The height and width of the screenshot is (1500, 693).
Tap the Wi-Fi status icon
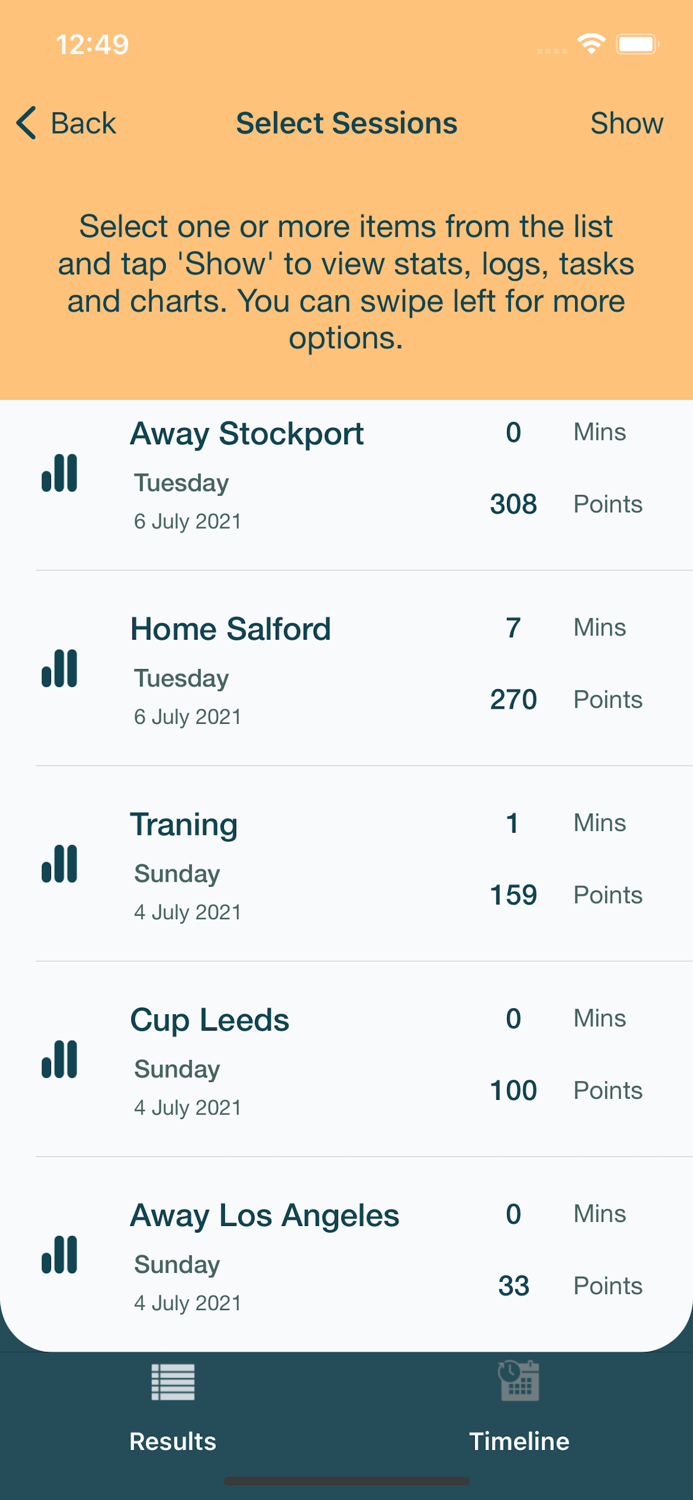pos(590,43)
